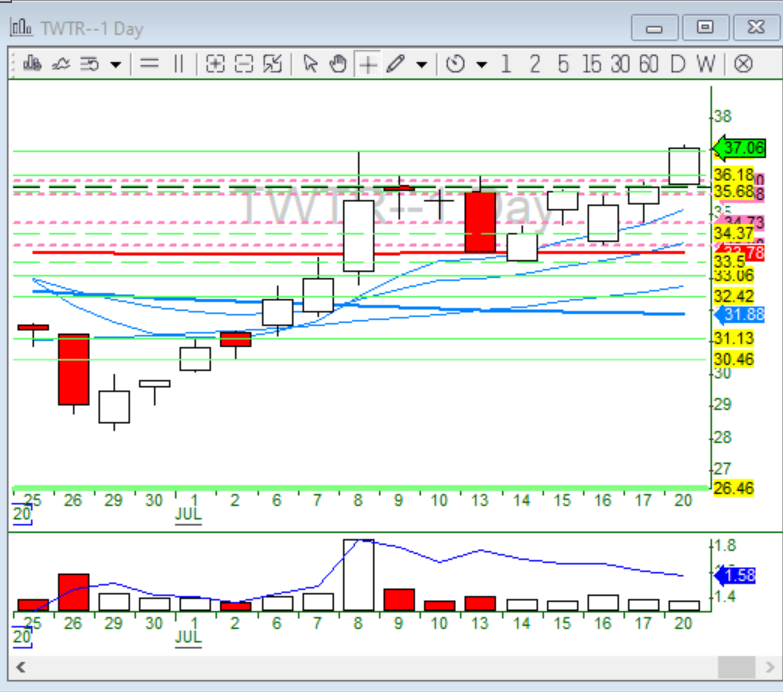Toggle the vertical lines icon

point(178,64)
